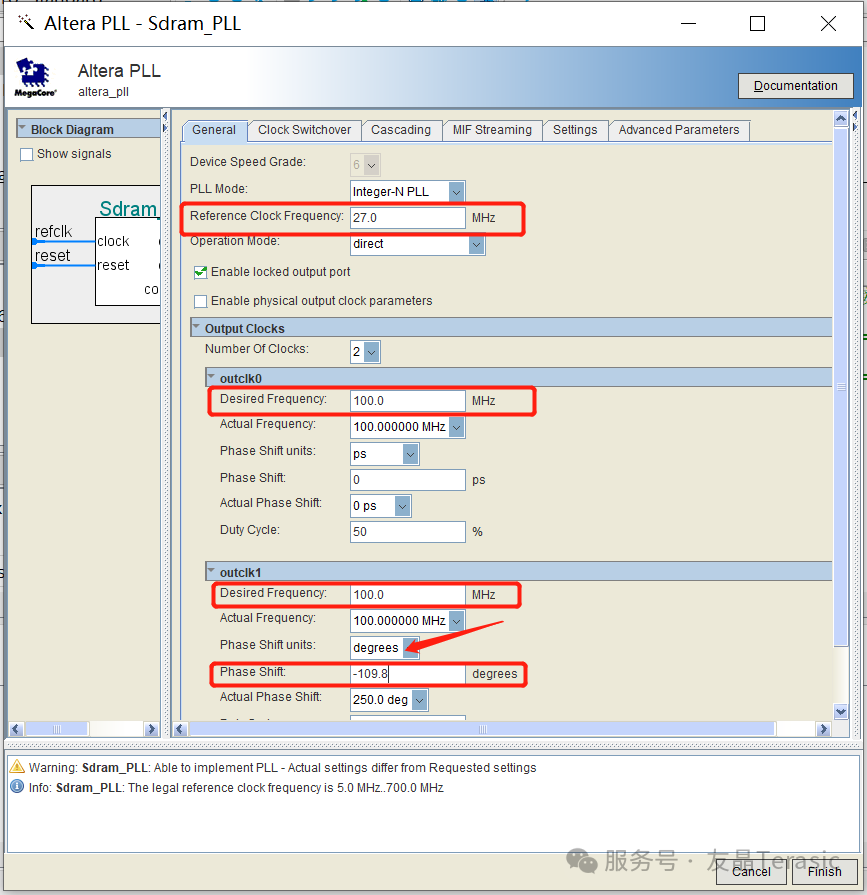Collapse the Output Clocks section arrow
This screenshot has height=895, width=867.
pos(197,328)
